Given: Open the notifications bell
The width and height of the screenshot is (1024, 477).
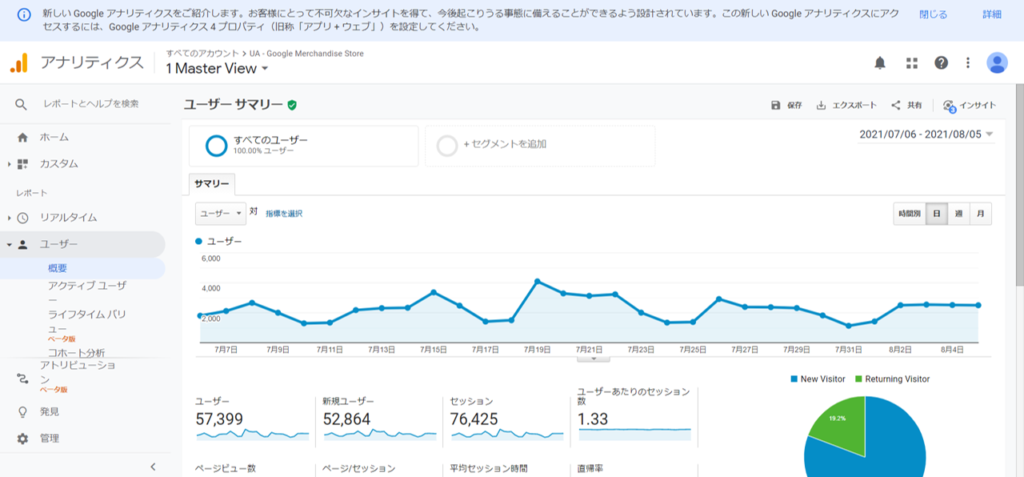Looking at the screenshot, I should [x=880, y=63].
